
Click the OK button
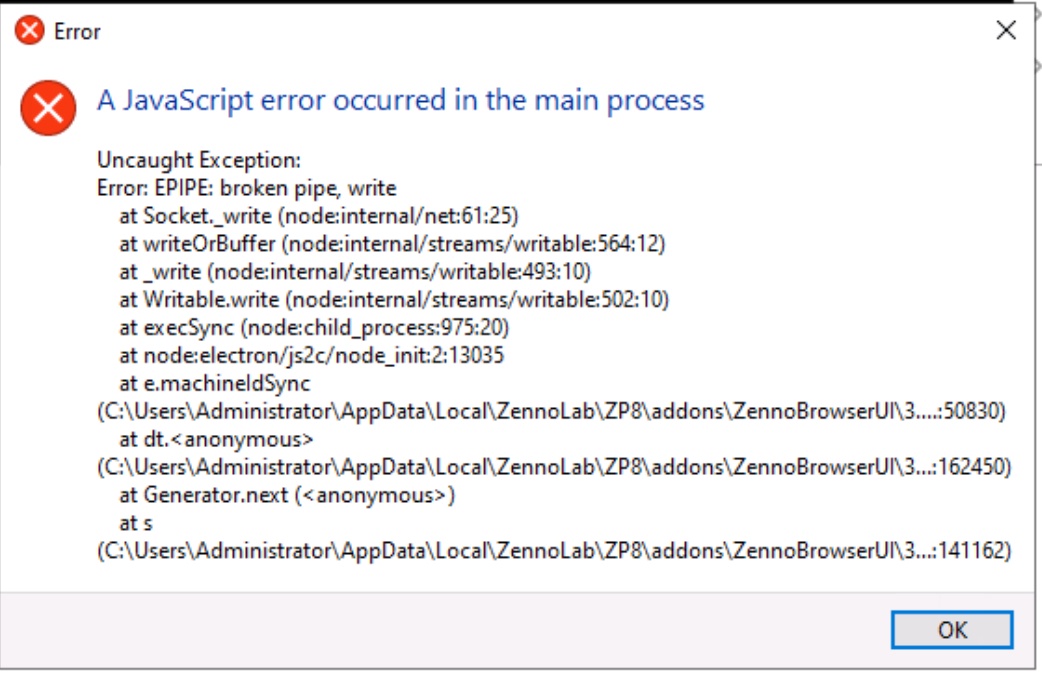coord(952,629)
